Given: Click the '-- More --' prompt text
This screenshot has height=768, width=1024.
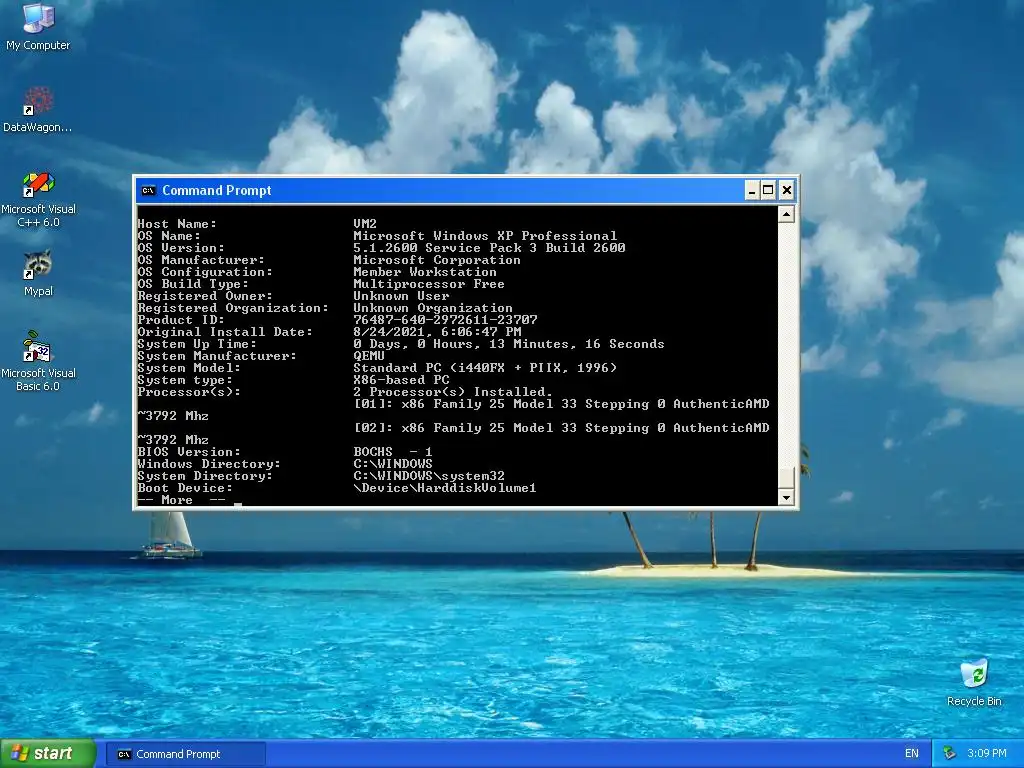Looking at the screenshot, I should (181, 500).
